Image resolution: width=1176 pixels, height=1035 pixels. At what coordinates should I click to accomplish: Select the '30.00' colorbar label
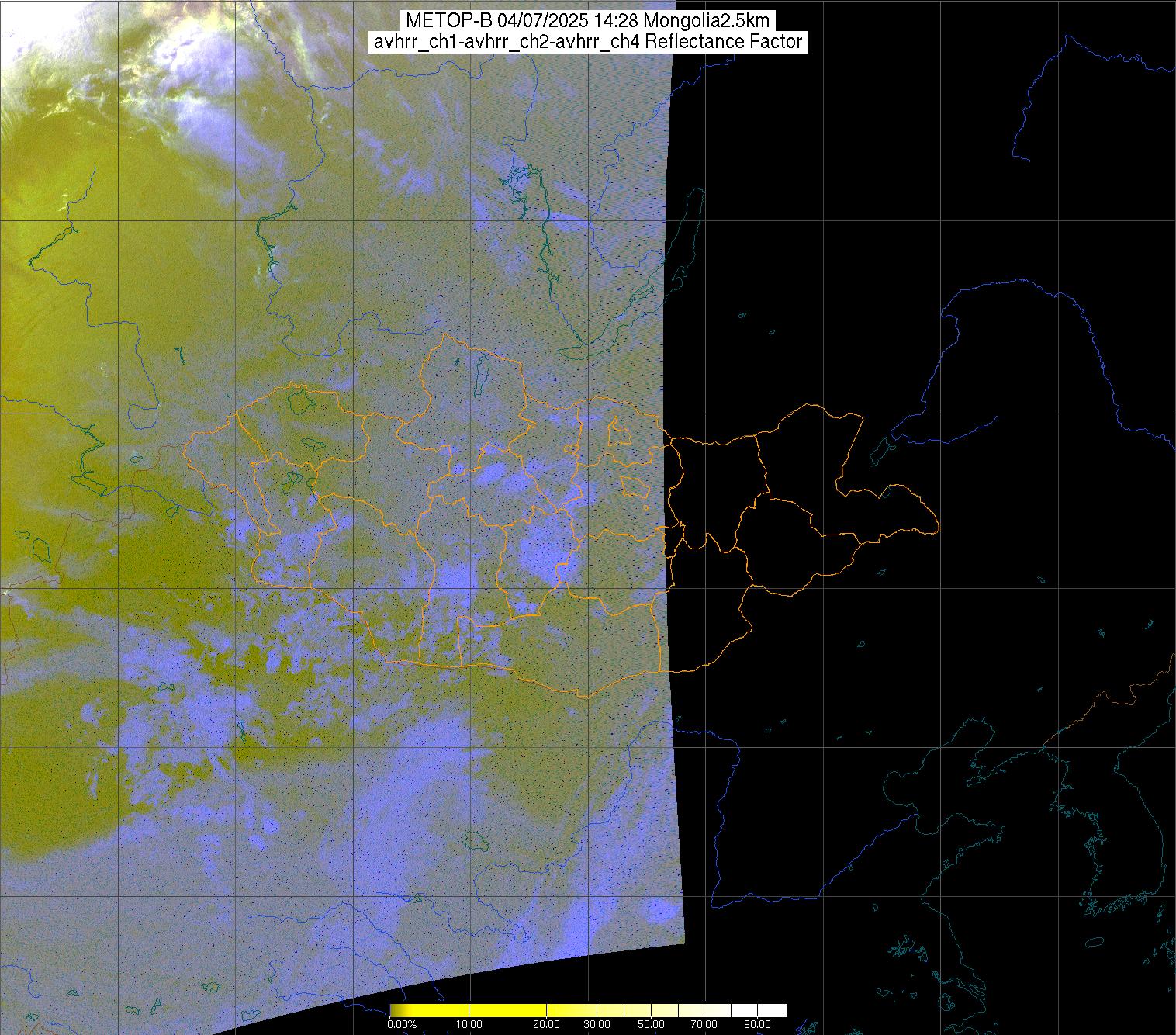point(597,1024)
